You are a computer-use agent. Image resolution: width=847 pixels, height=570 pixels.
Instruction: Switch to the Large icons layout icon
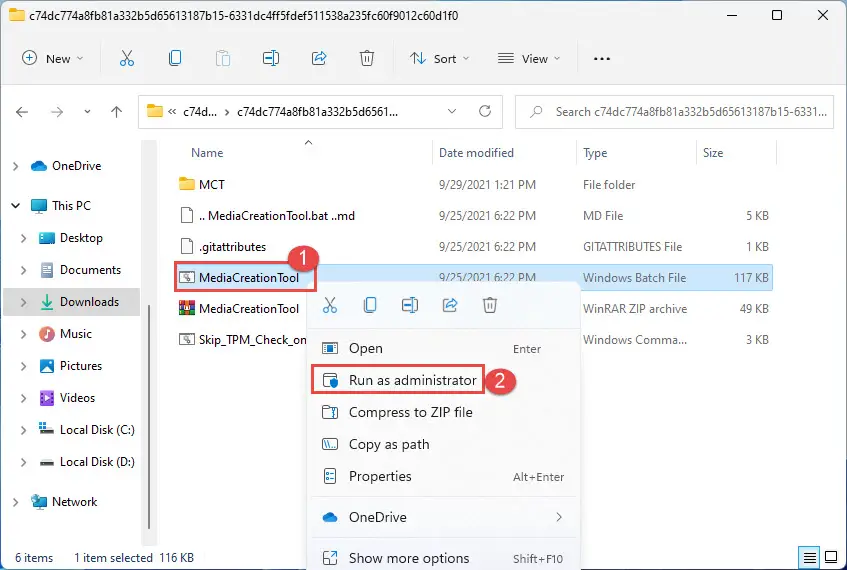point(831,557)
